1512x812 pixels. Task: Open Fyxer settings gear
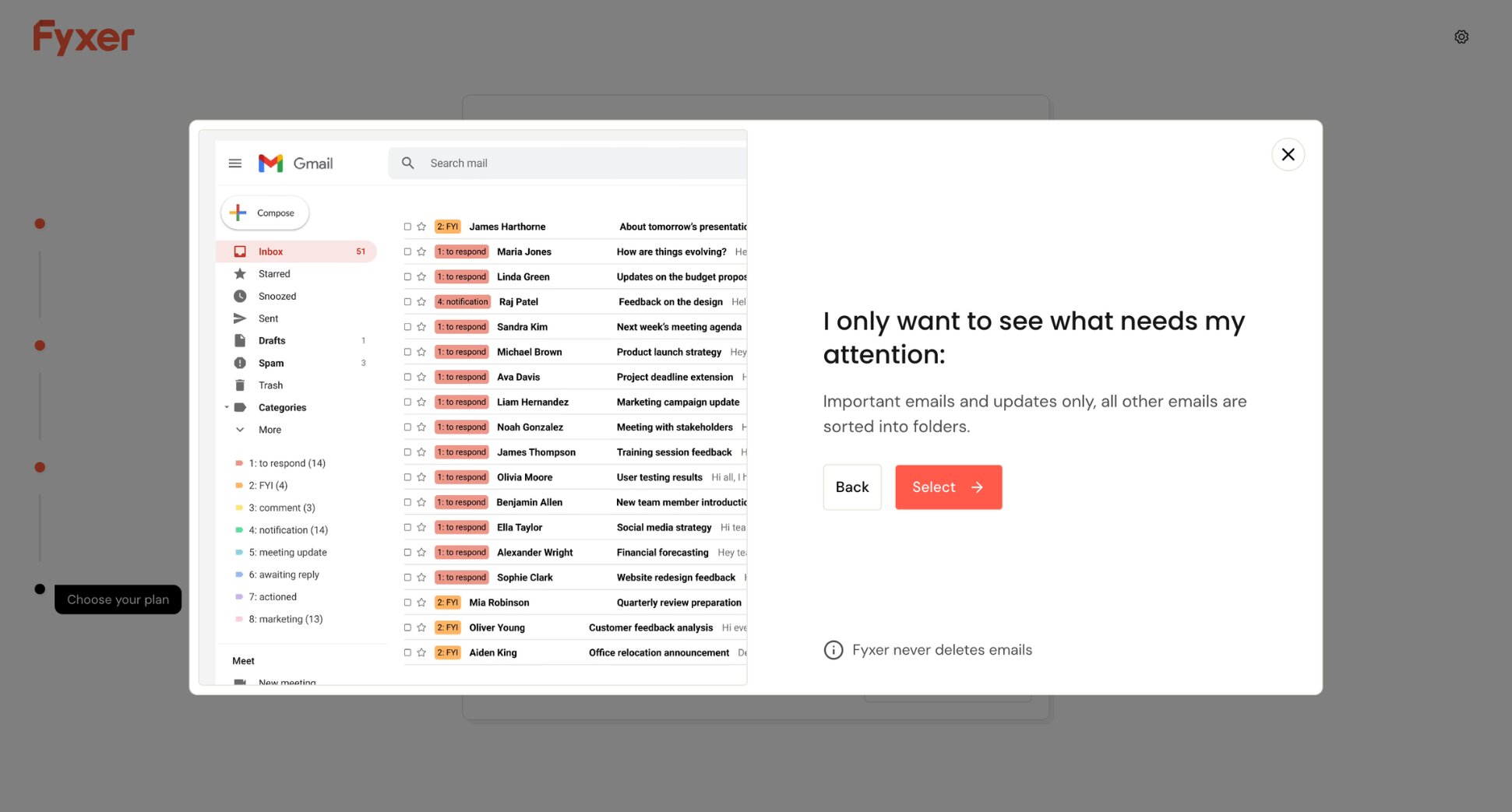[1461, 36]
